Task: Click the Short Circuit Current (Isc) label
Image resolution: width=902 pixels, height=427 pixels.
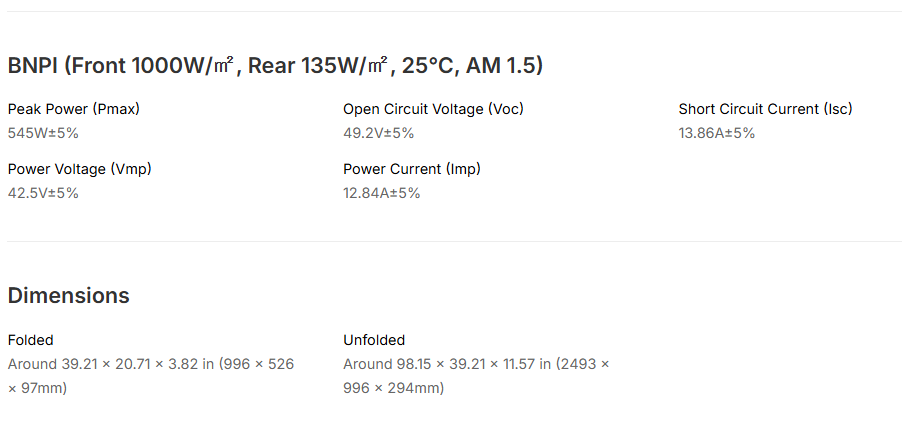Action: (765, 109)
